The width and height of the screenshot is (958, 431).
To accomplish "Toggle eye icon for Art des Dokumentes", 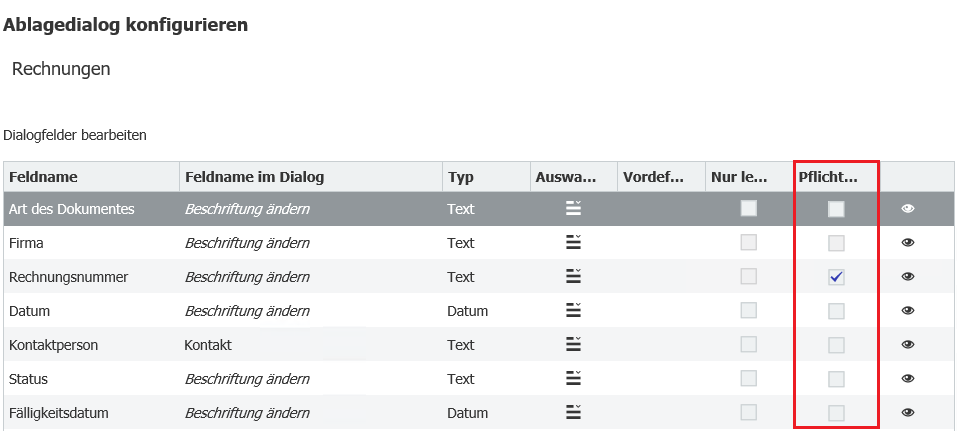I will [908, 209].
